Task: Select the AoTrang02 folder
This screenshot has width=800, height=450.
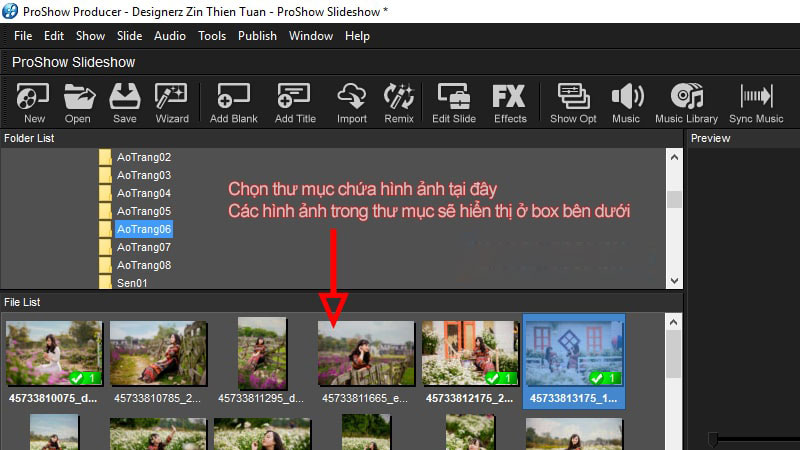Action: pos(144,157)
